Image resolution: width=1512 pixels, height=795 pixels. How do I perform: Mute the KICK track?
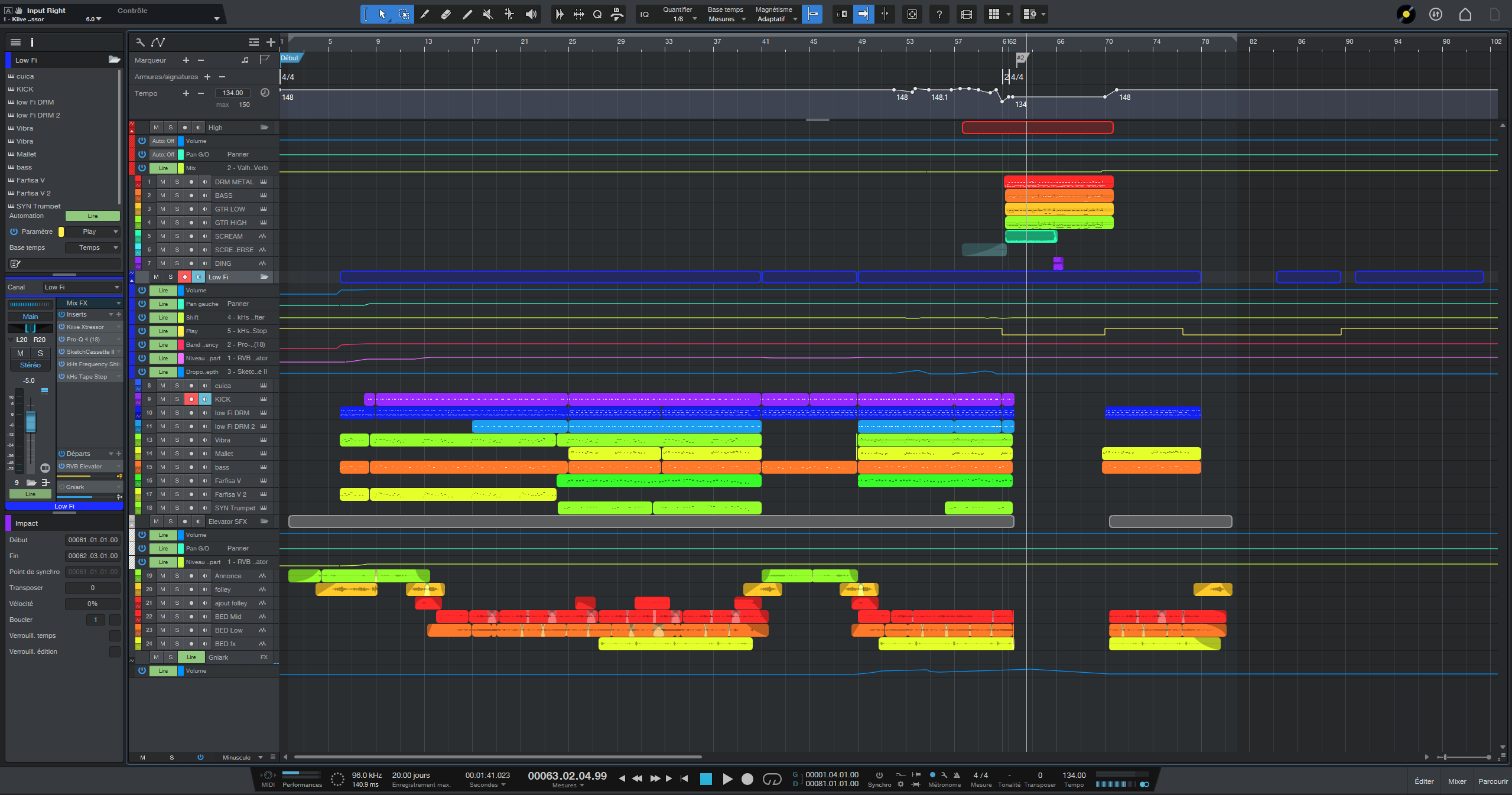(162, 399)
